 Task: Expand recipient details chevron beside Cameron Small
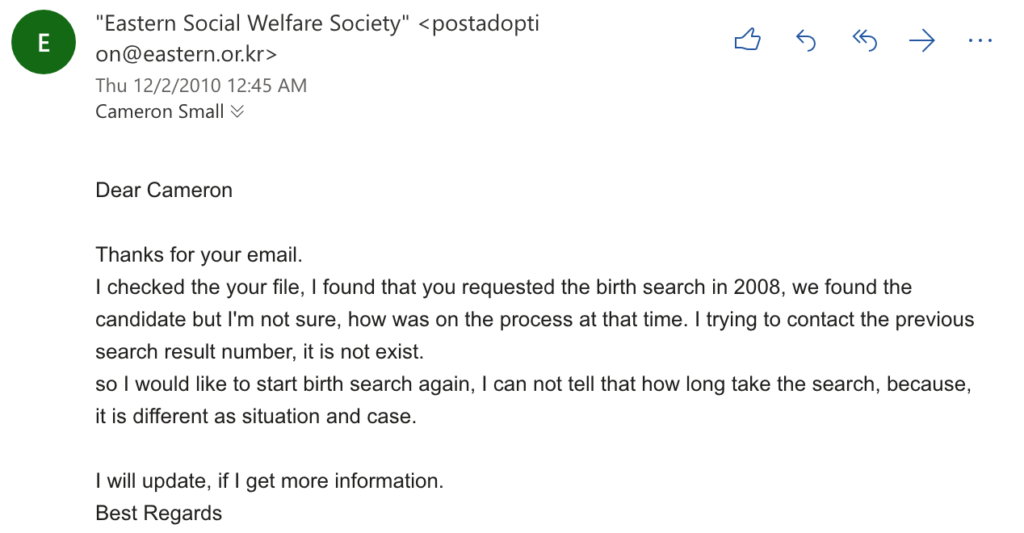pyautogui.click(x=237, y=112)
